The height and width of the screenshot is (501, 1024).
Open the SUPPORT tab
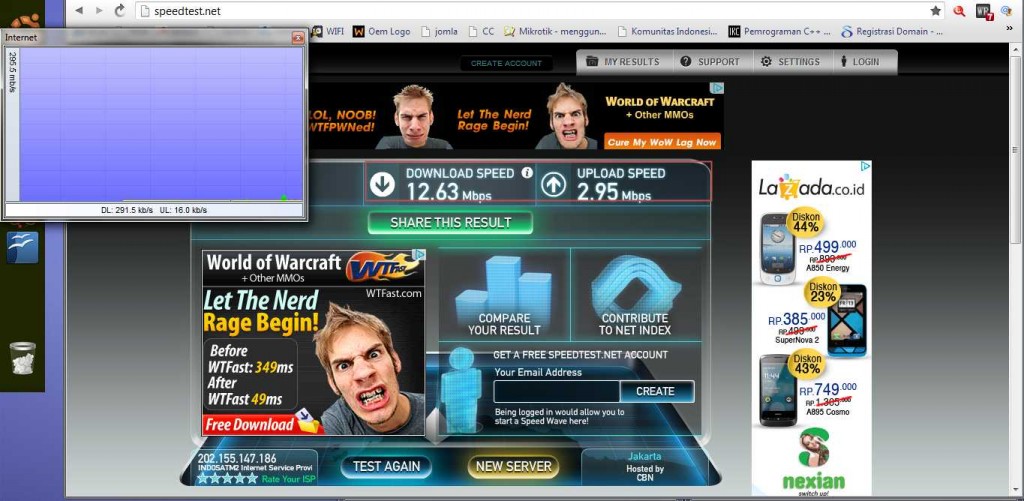click(x=710, y=62)
